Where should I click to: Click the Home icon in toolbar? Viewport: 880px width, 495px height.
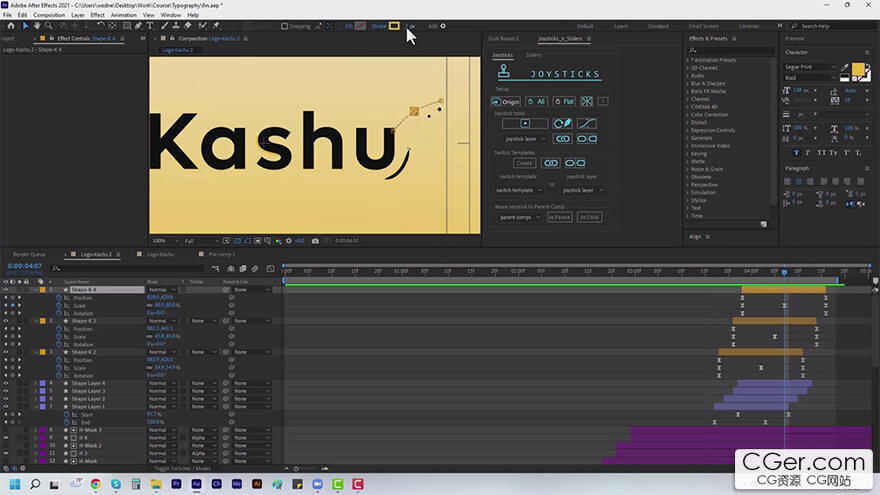[x=9, y=25]
